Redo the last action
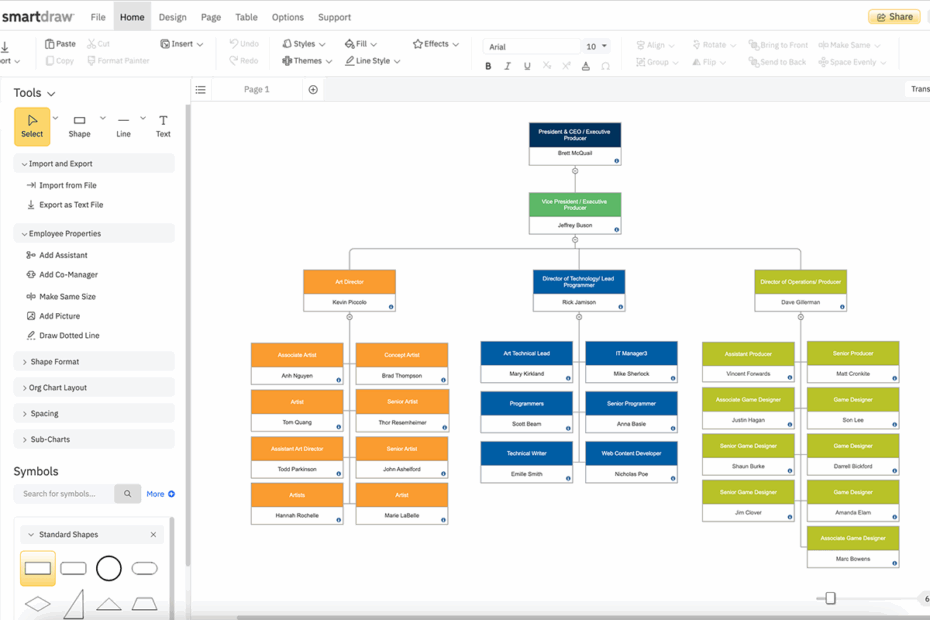 (x=244, y=61)
